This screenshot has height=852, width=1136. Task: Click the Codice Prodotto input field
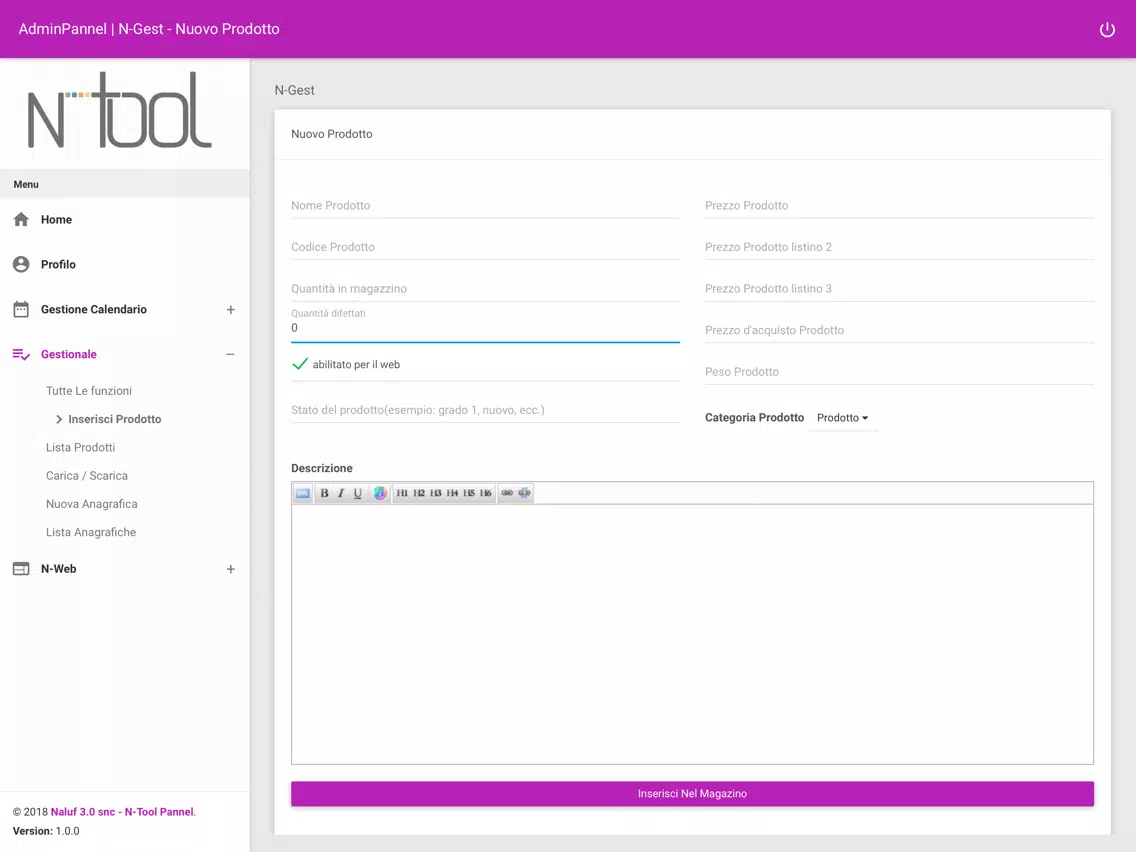click(485, 247)
